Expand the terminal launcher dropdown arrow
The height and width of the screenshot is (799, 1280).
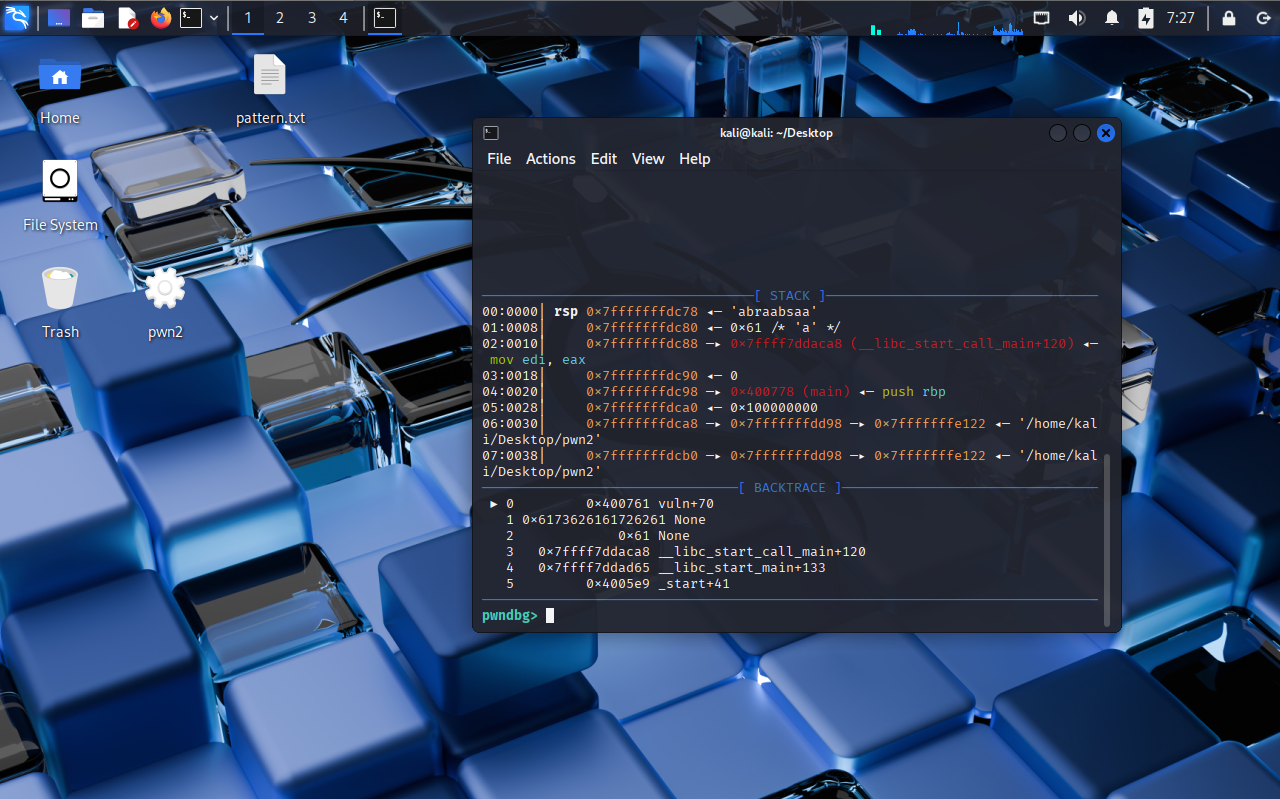[x=213, y=18]
